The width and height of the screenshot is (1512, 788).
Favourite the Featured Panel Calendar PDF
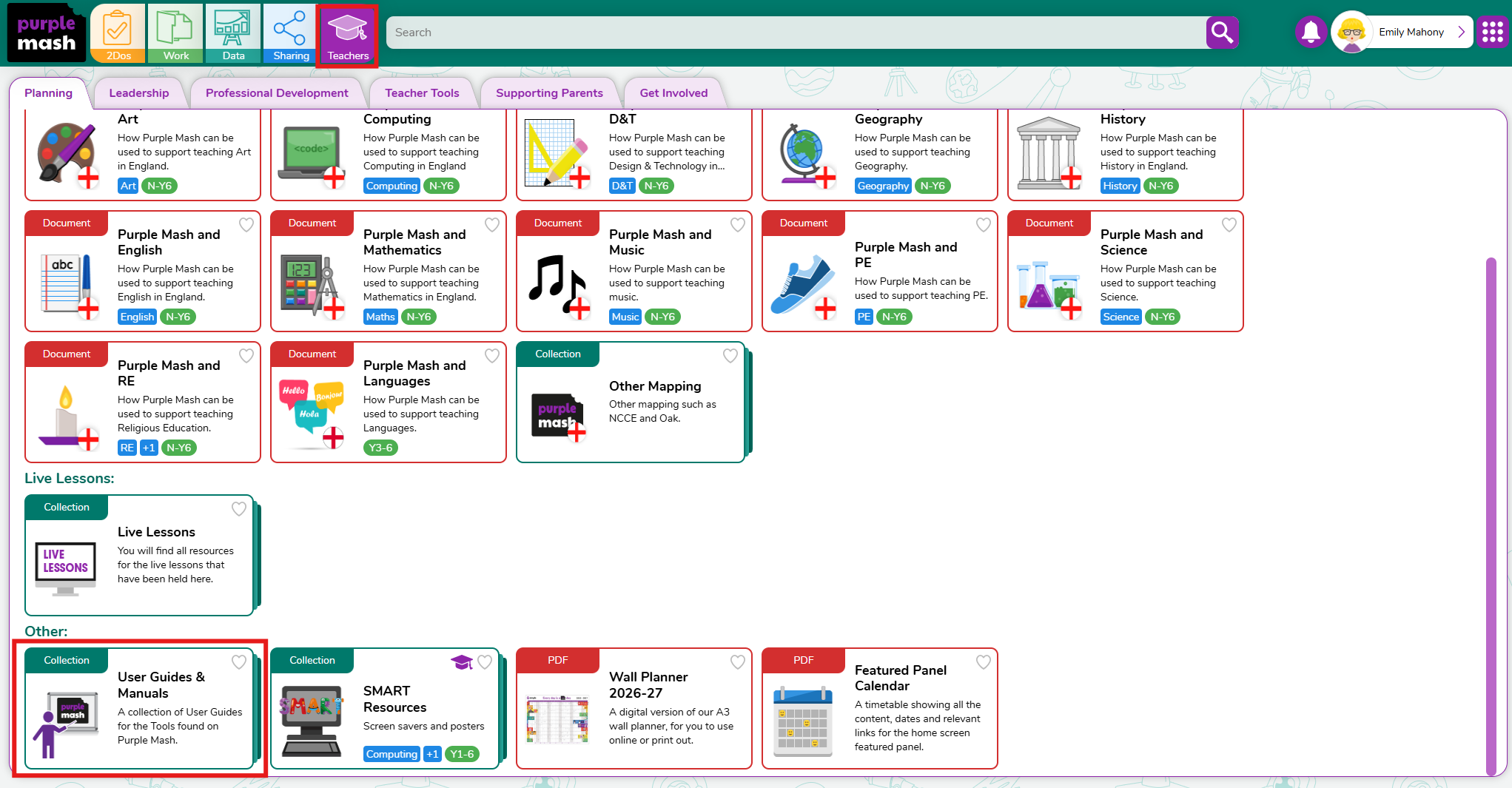point(984,662)
